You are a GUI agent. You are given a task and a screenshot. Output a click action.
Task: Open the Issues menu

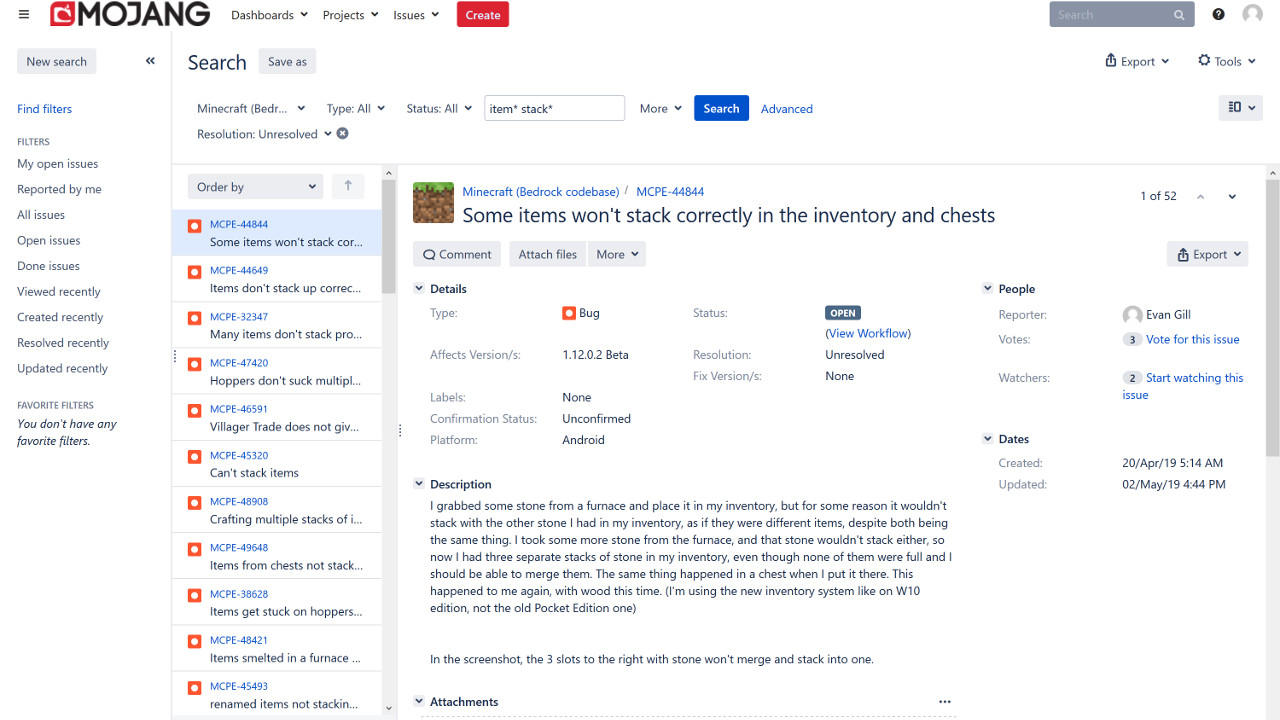click(415, 15)
